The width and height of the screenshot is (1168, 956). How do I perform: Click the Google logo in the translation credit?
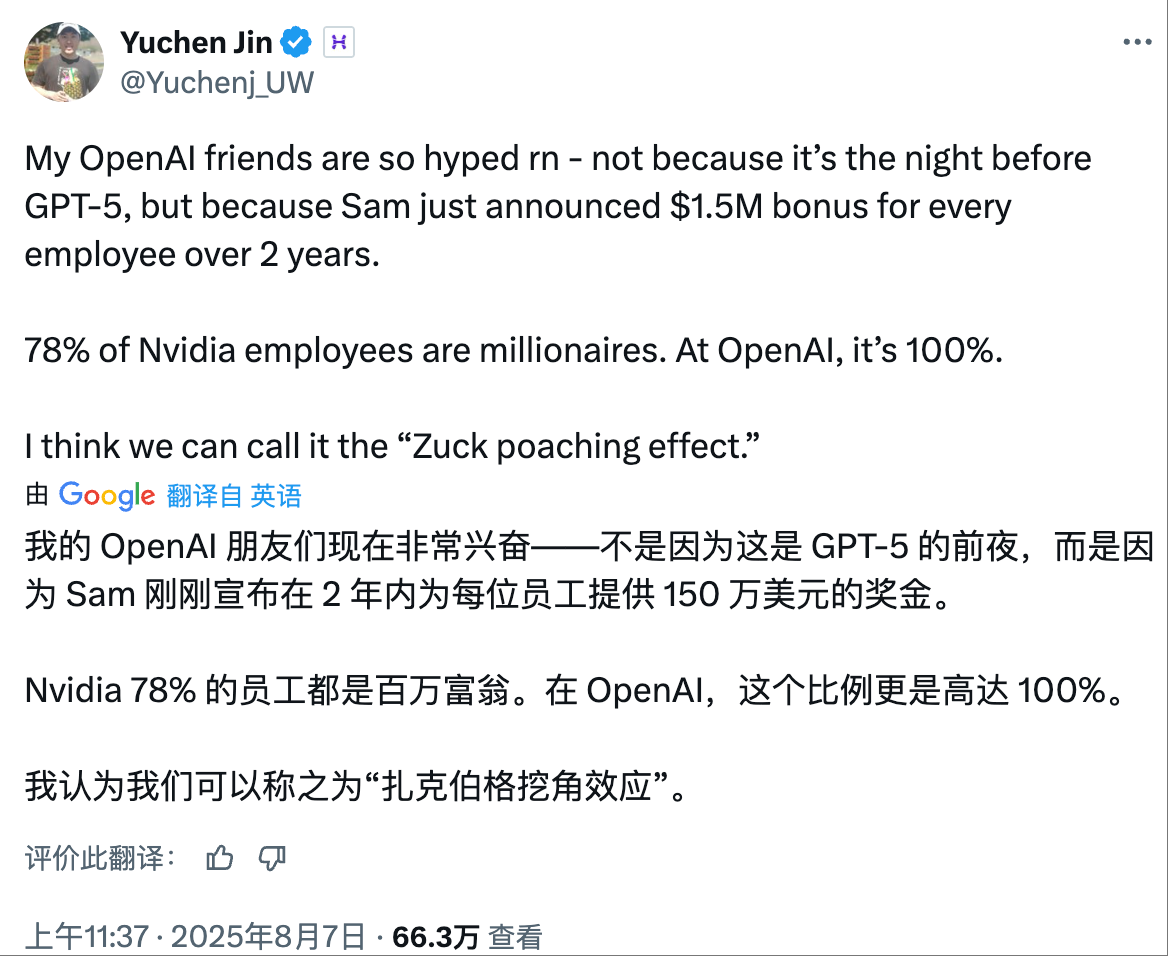coord(106,494)
